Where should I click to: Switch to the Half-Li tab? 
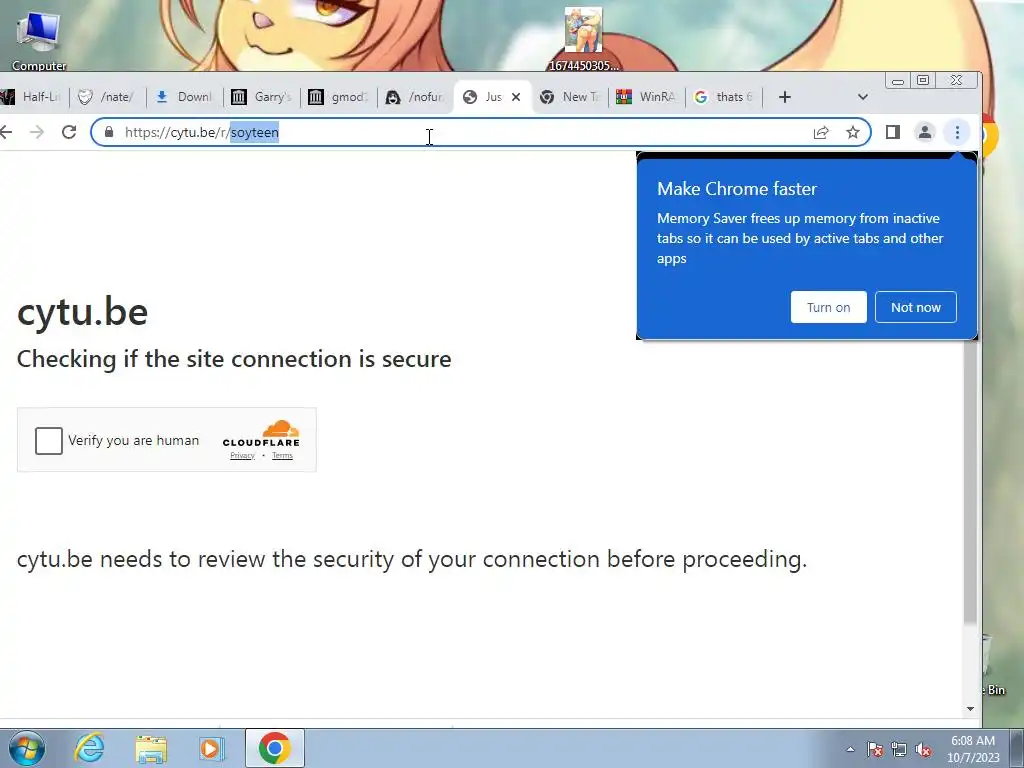point(31,97)
